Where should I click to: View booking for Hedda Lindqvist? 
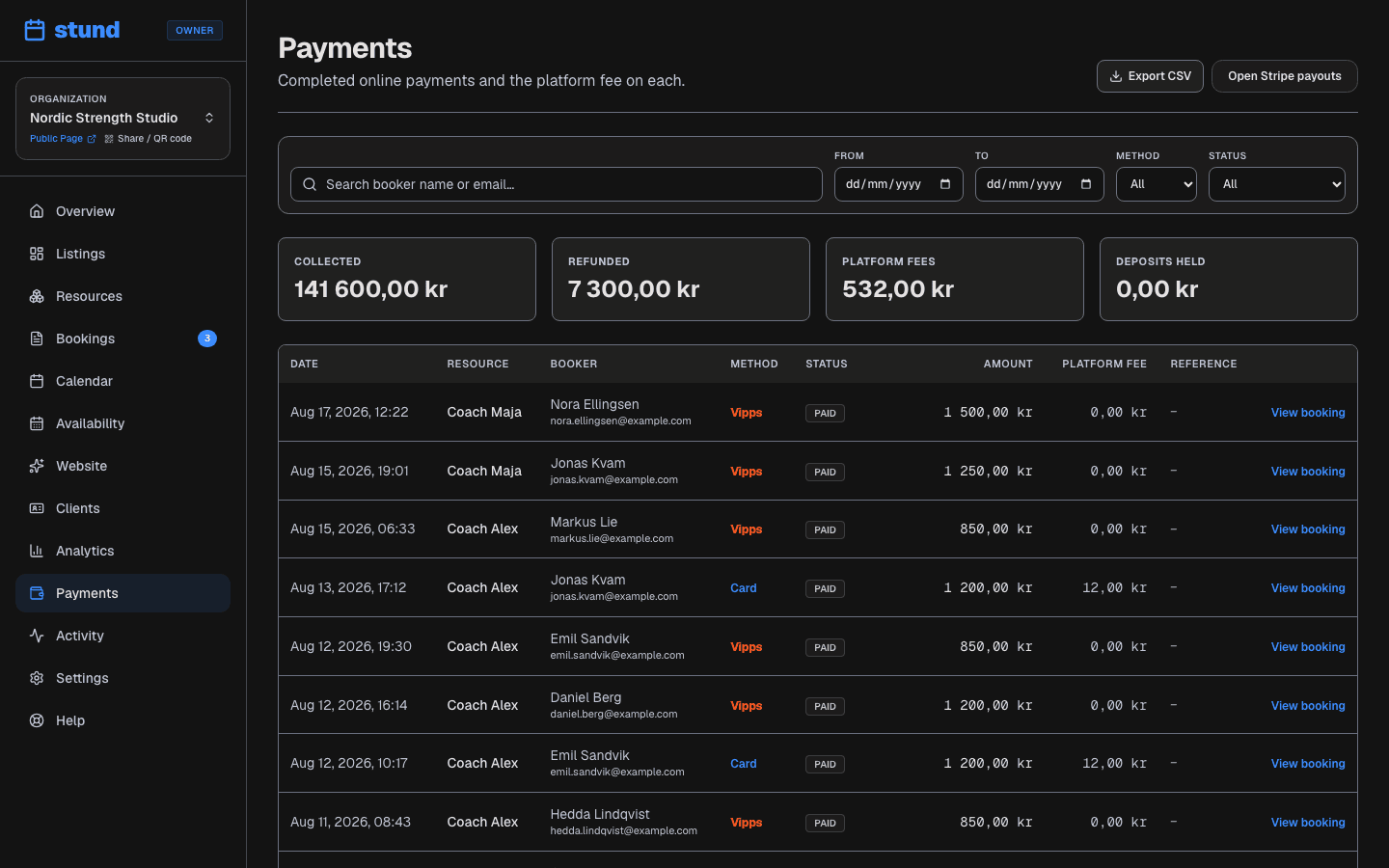click(1308, 823)
